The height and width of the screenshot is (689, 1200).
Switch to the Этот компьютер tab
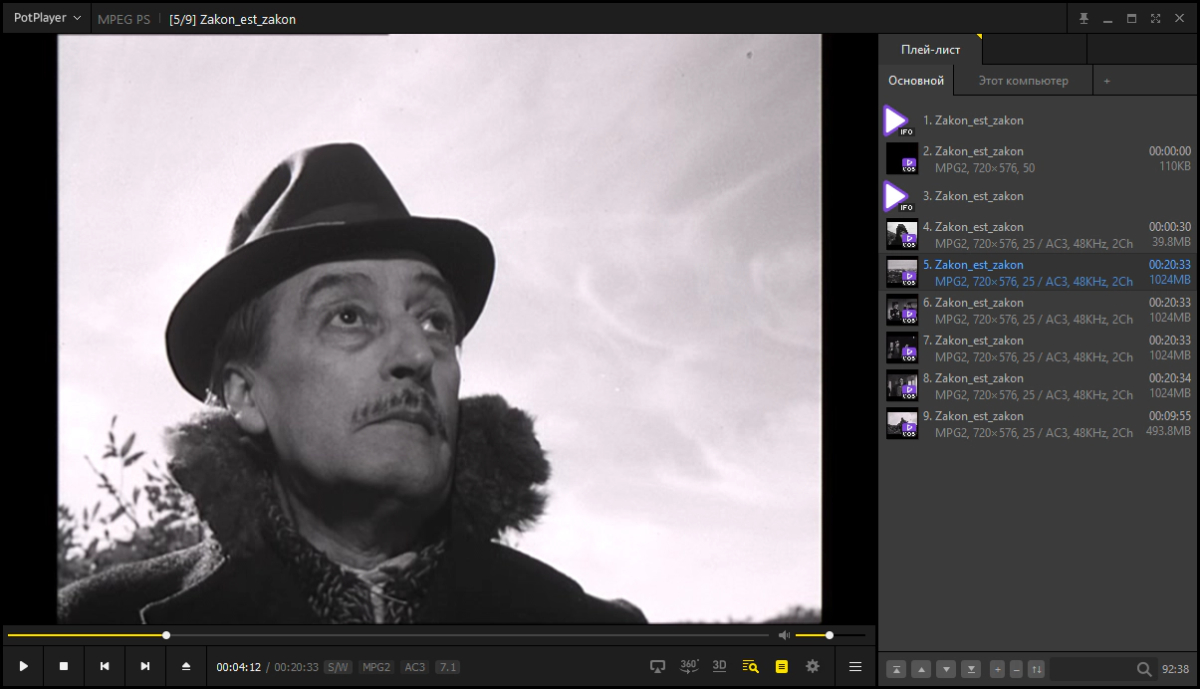coord(1022,81)
